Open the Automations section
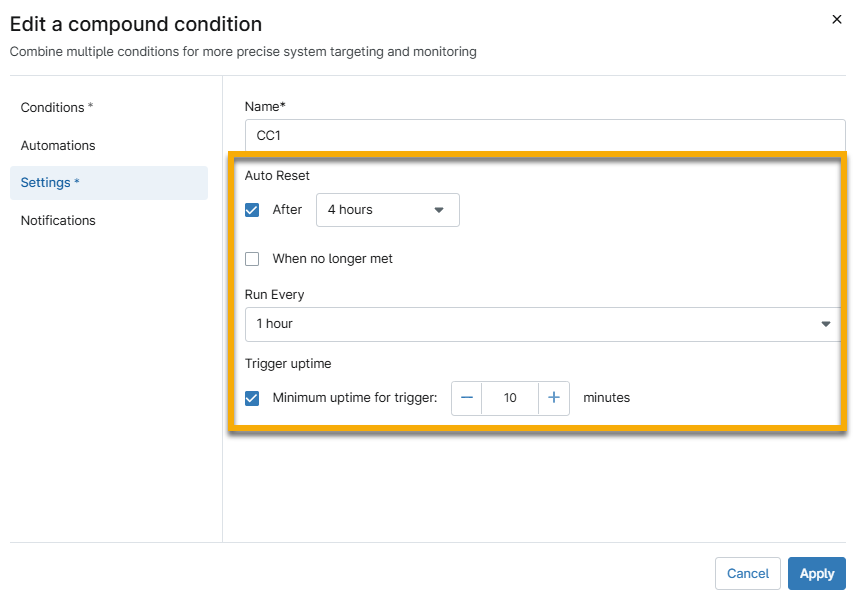The image size is (855, 595). tap(58, 145)
